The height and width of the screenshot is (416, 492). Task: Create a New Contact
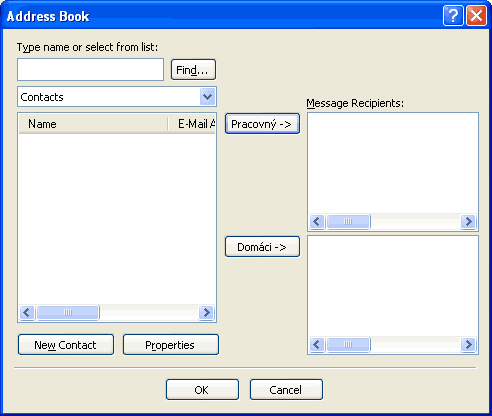tap(66, 345)
